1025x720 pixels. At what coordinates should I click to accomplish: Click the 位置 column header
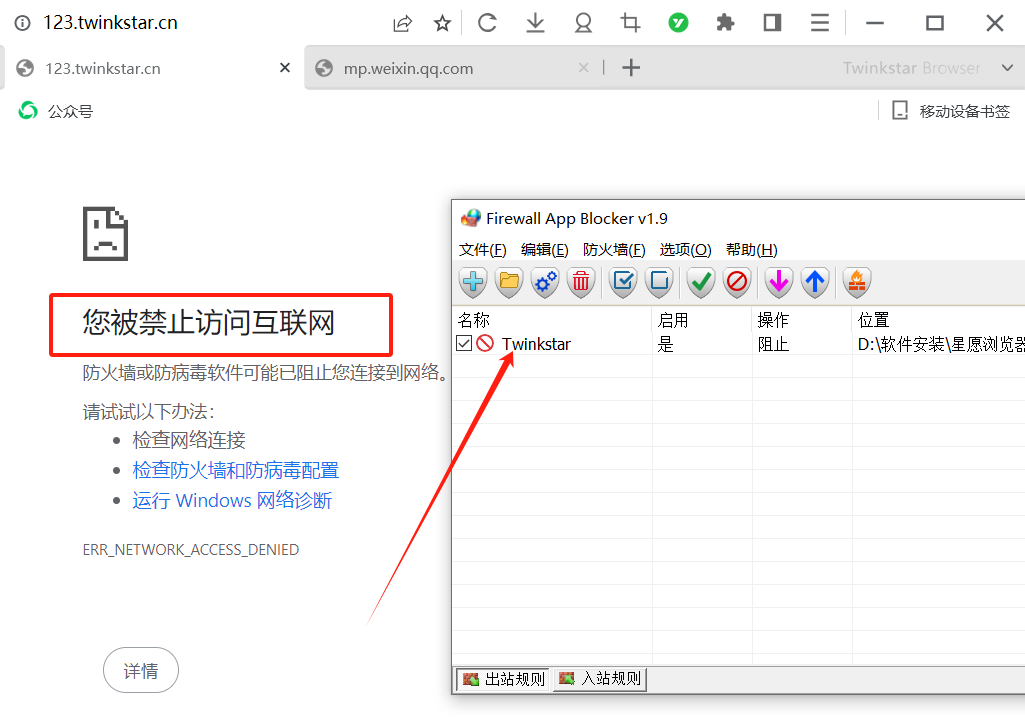tap(939, 320)
